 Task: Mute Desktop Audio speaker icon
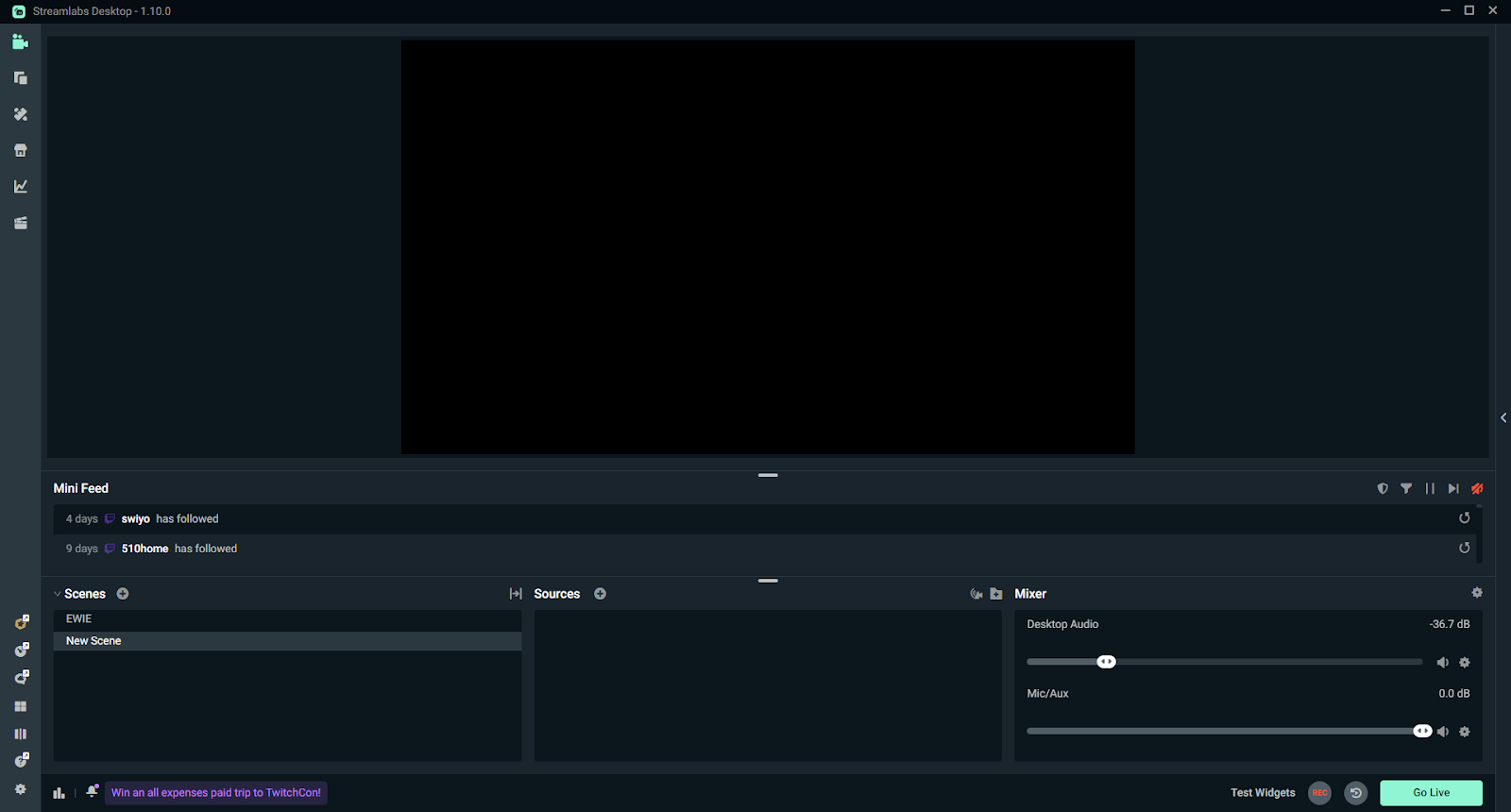coord(1442,663)
